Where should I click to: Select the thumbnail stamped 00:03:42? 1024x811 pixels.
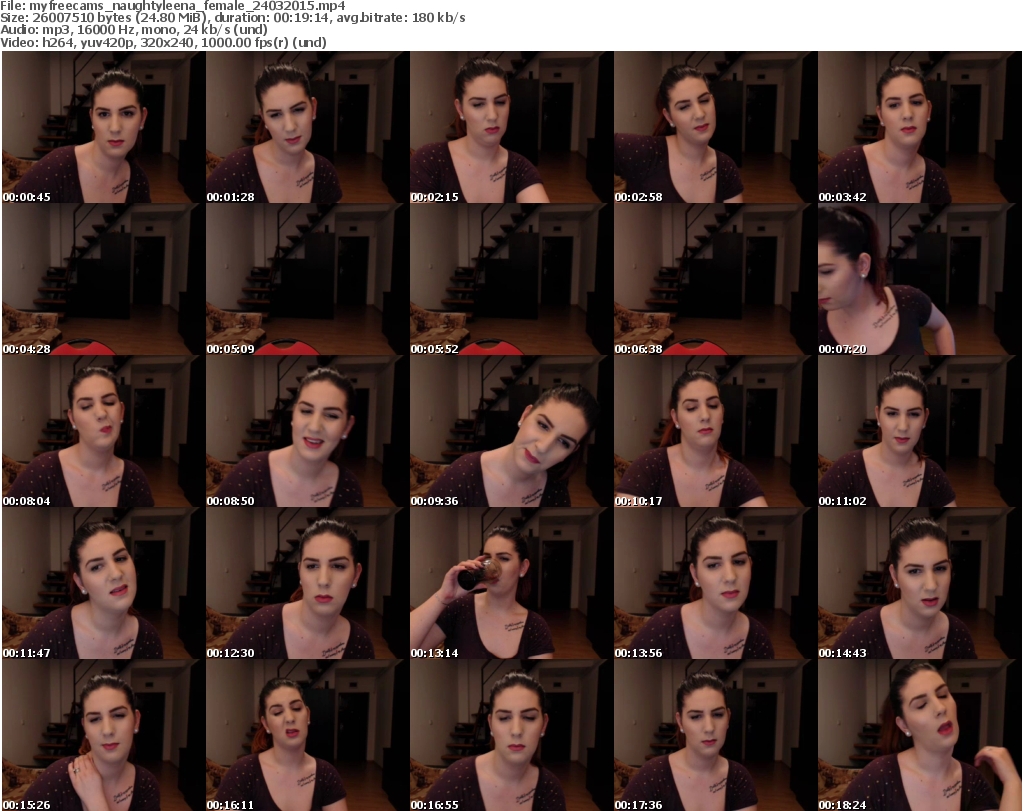coord(920,127)
